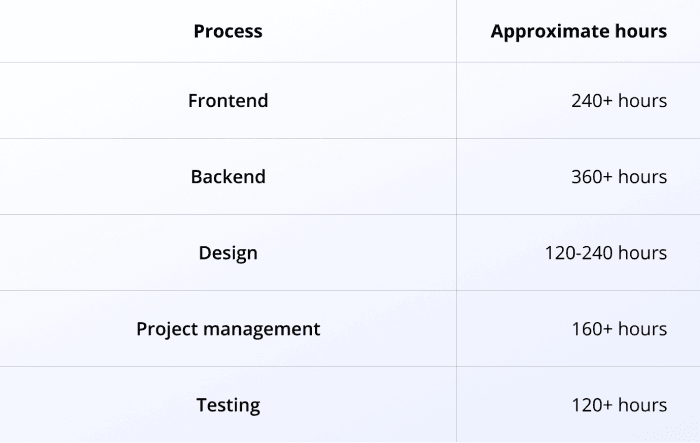Select the Testing process cell
Screen dimensions: 700x443
pyautogui.click(x=228, y=405)
